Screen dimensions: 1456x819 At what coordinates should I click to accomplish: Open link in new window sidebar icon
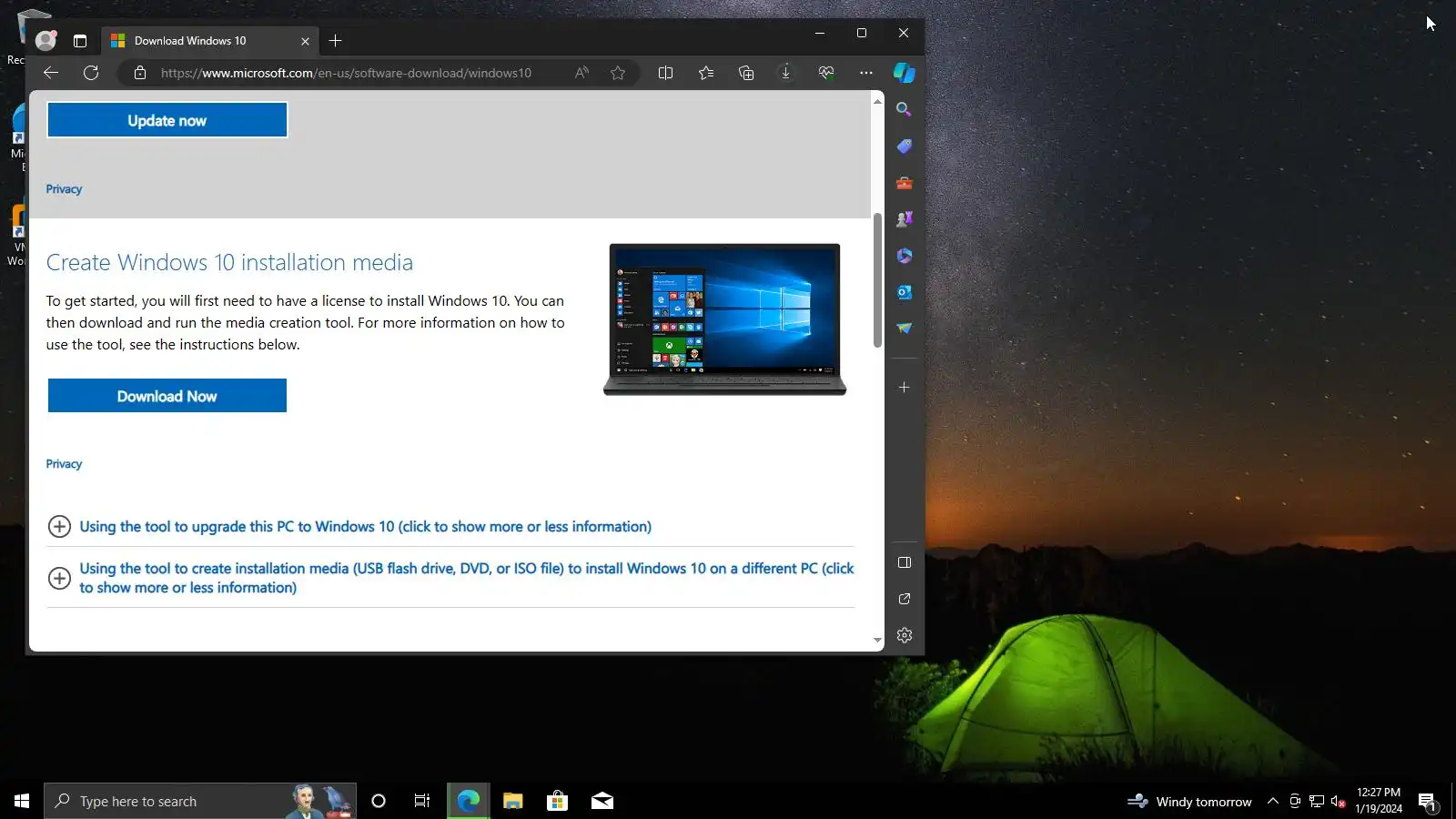tap(904, 599)
